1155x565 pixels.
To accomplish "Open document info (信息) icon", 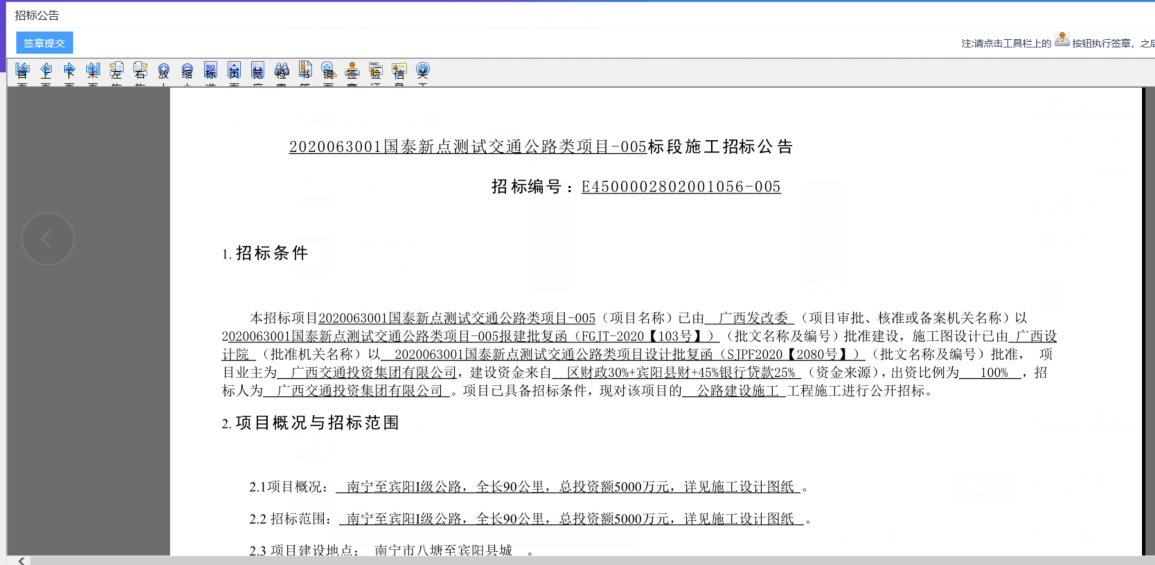I will [399, 72].
